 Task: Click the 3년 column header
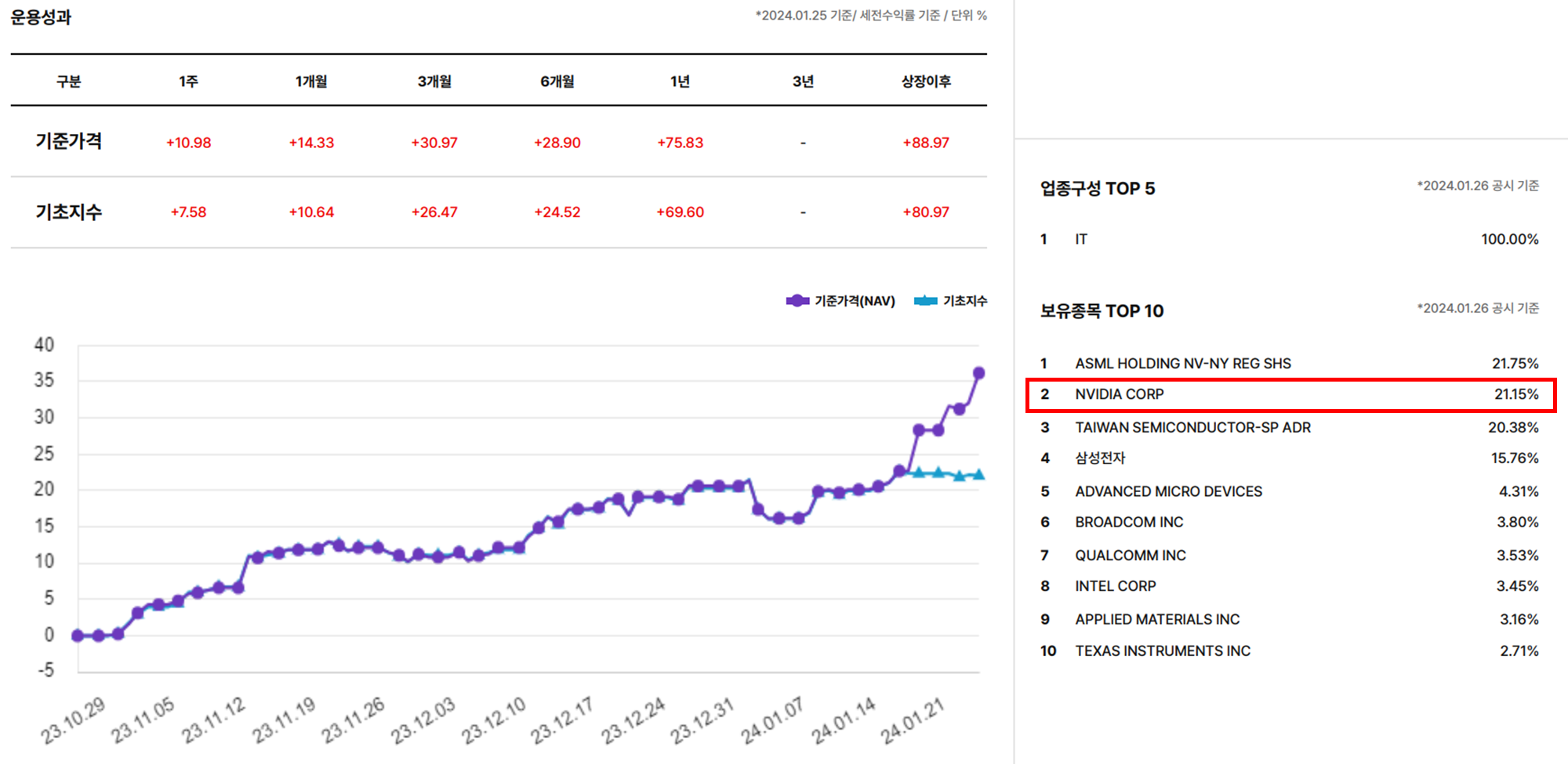click(x=803, y=81)
